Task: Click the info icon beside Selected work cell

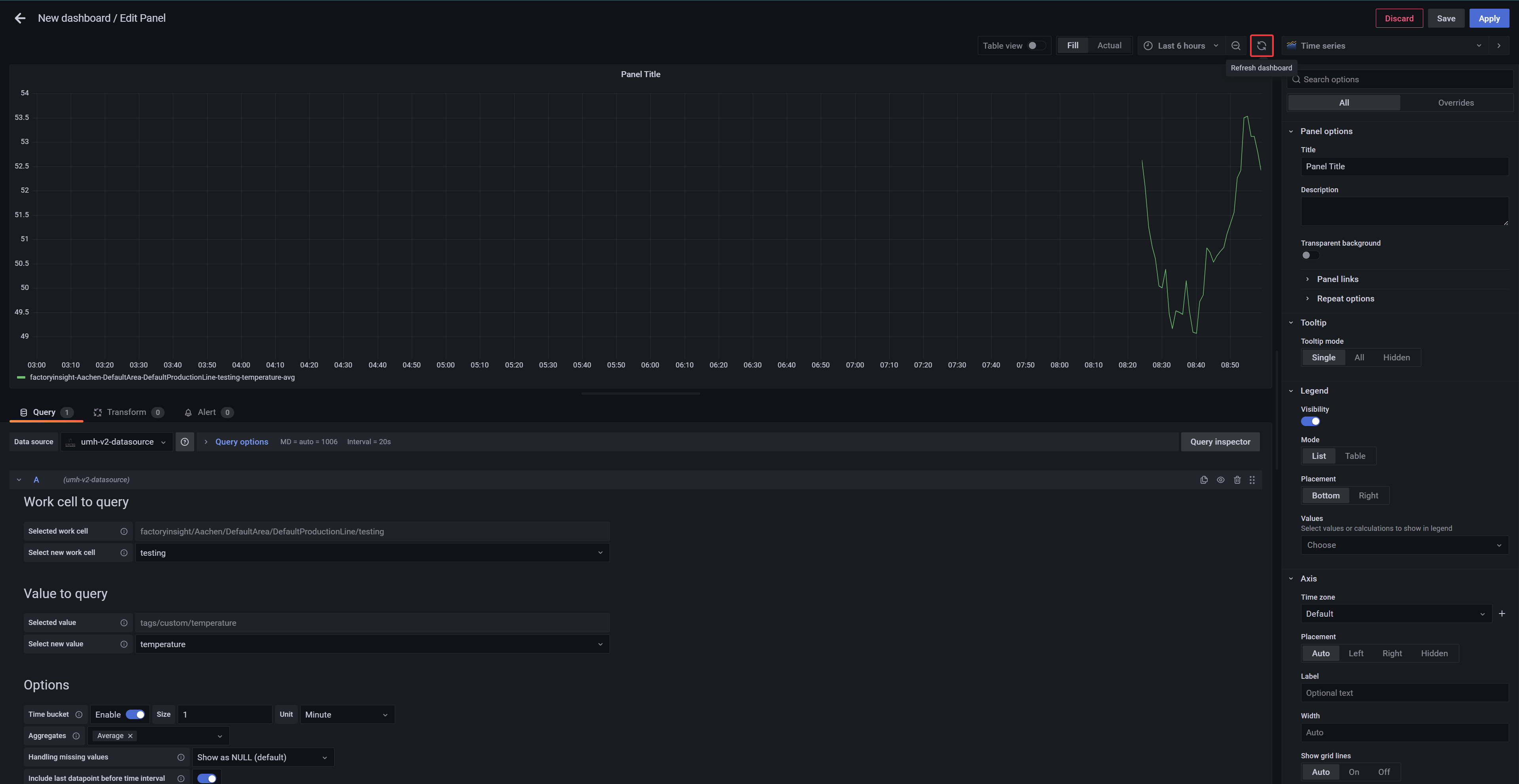Action: pyautogui.click(x=124, y=531)
